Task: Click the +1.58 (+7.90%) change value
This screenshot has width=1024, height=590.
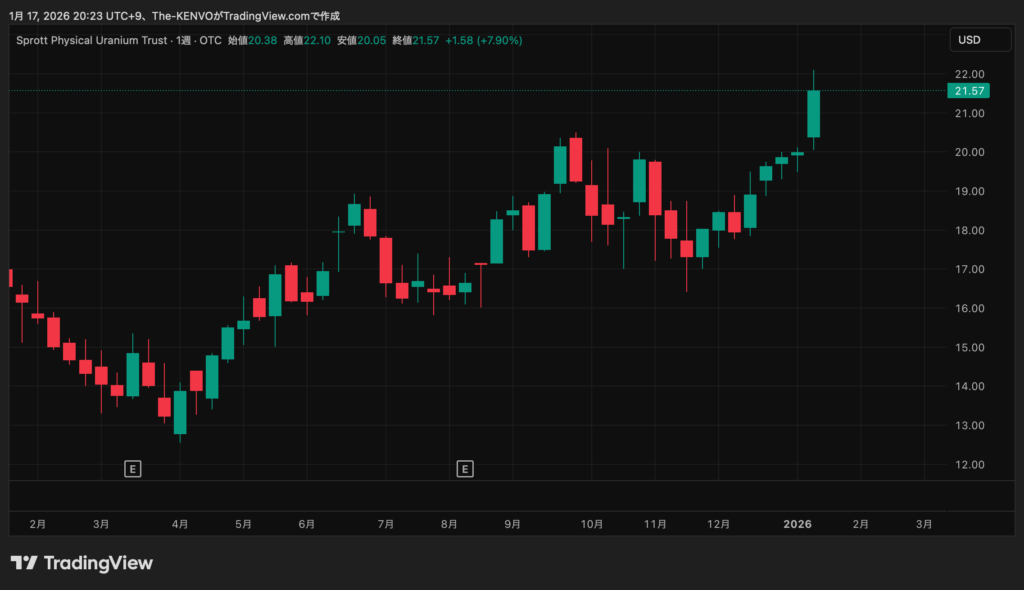Action: 482,40
